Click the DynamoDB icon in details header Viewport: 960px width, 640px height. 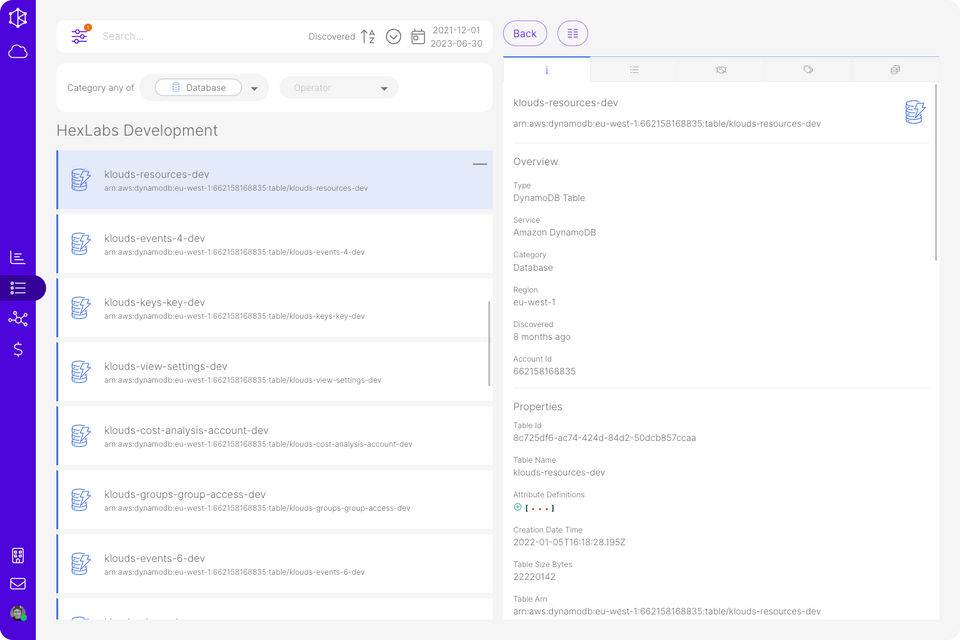click(x=915, y=112)
